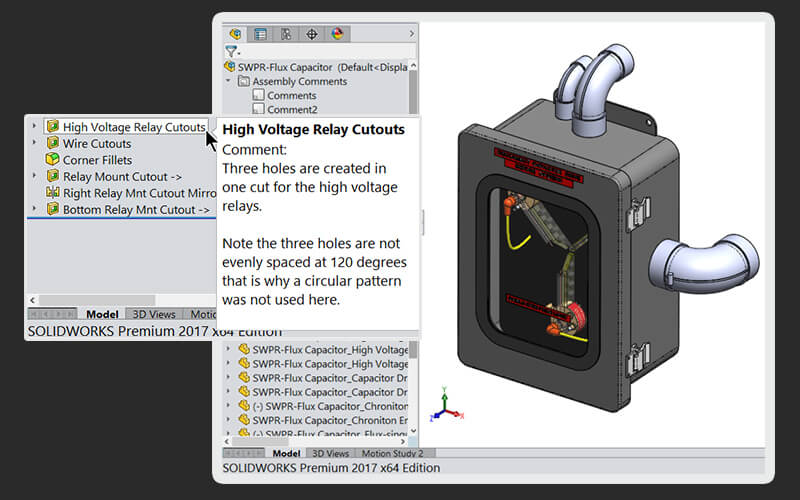Image resolution: width=800 pixels, height=500 pixels.
Task: Open the FeatureManager design tree tab
Action: (x=235, y=33)
